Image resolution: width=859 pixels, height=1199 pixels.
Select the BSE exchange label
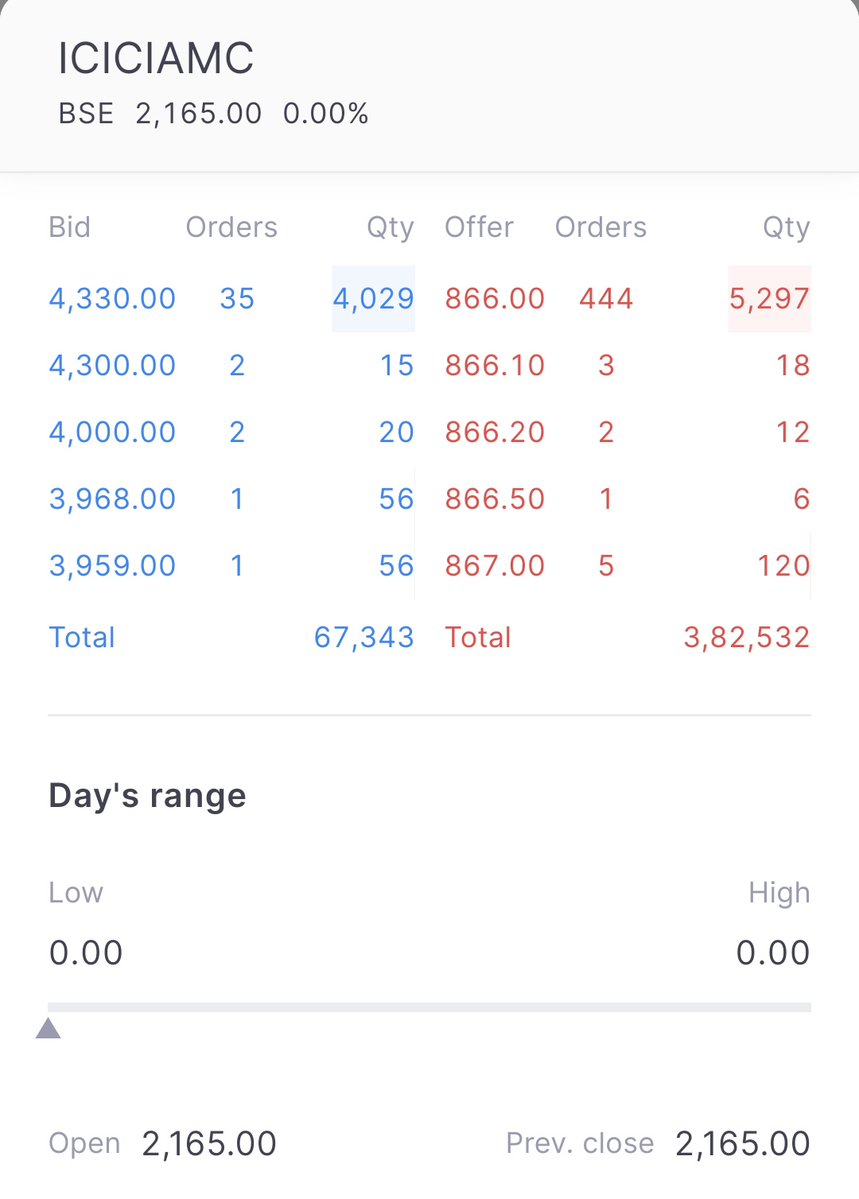[86, 114]
